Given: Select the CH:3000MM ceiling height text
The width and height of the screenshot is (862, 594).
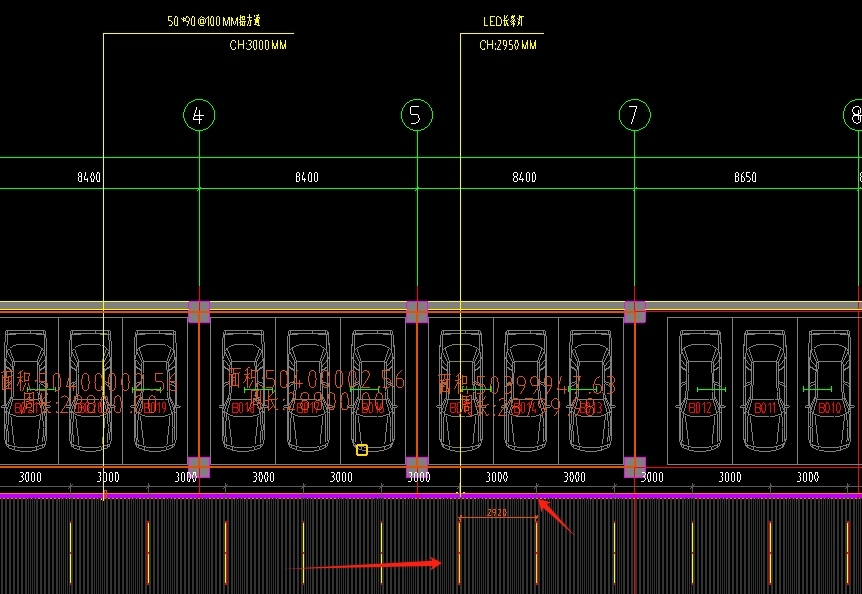Looking at the screenshot, I should (x=258, y=45).
